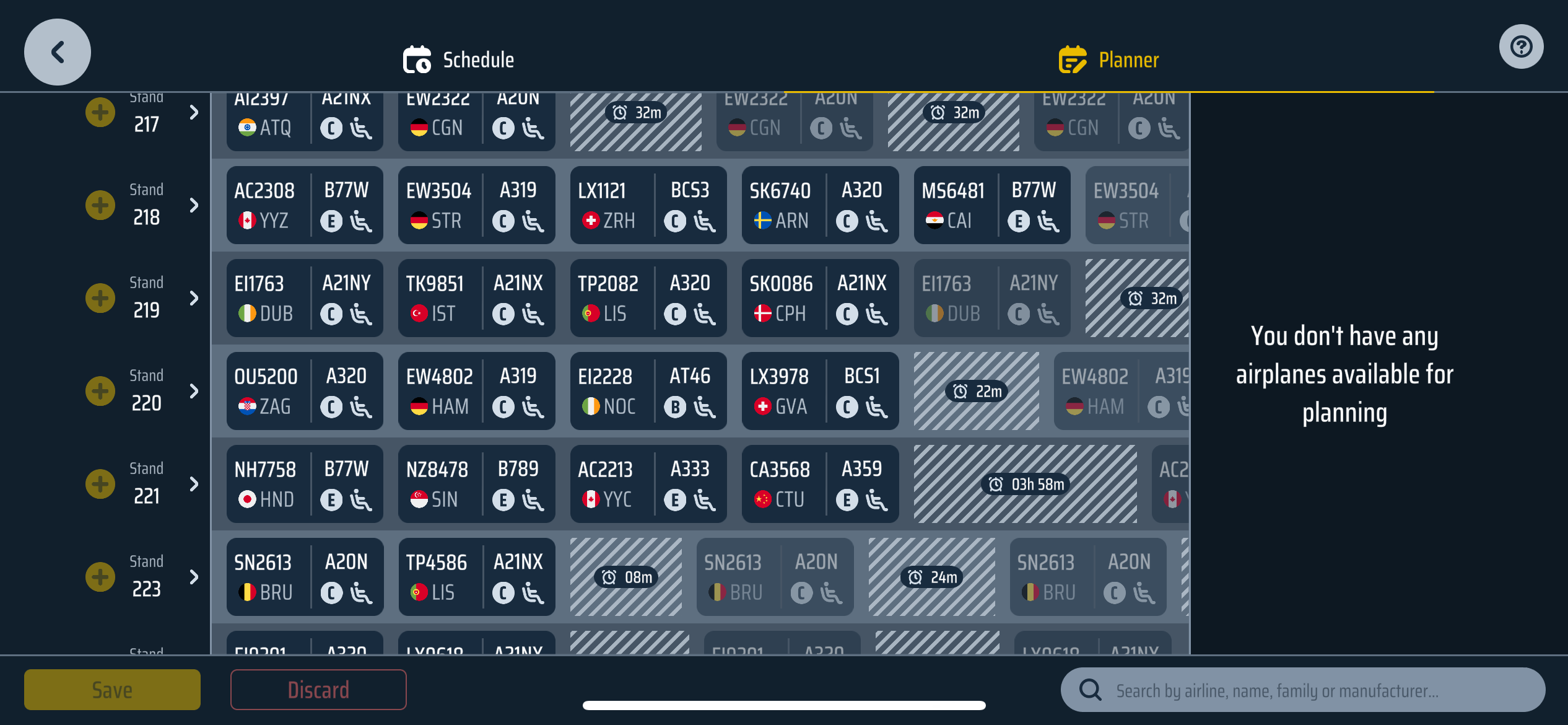The height and width of the screenshot is (725, 1568).
Task: Click the horizontal scroll bar at bottom
Action: tap(784, 705)
